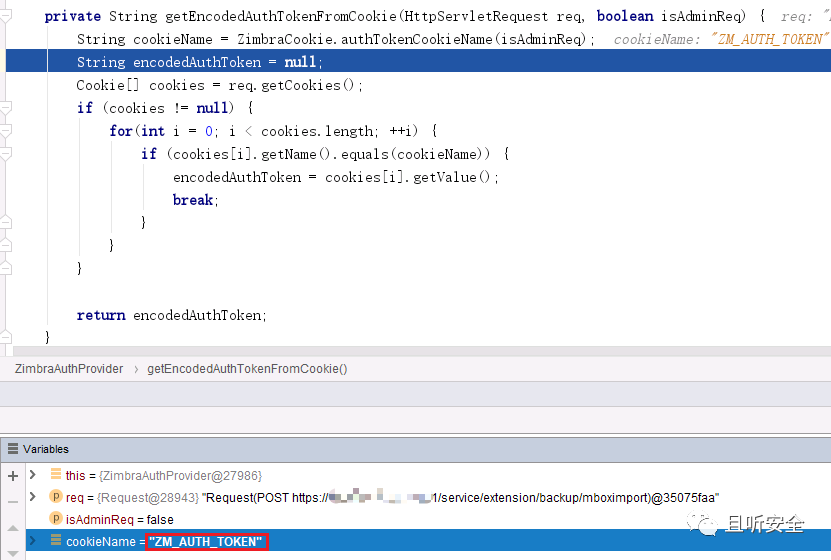Click the horizontal scrollbar below the editor
Image resolution: width=831 pixels, height=560 pixels.
click(x=422, y=351)
